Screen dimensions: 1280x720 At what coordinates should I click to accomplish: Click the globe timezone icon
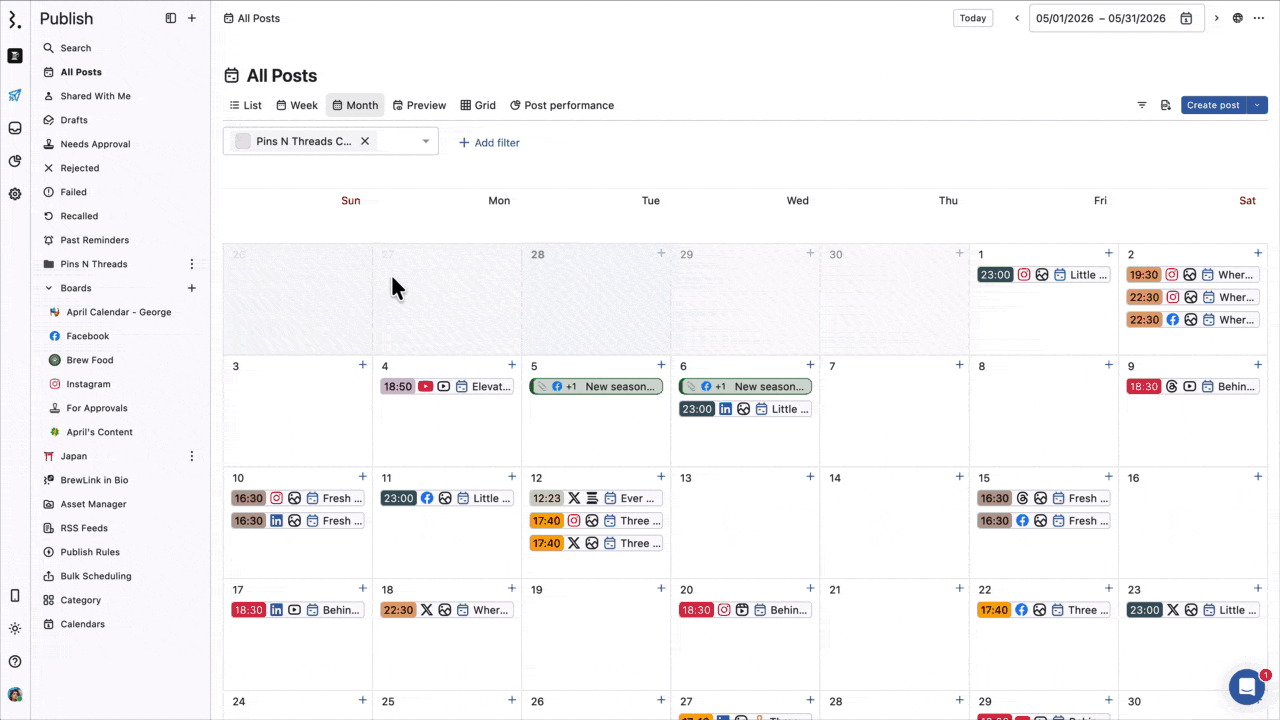pyautogui.click(x=1238, y=18)
